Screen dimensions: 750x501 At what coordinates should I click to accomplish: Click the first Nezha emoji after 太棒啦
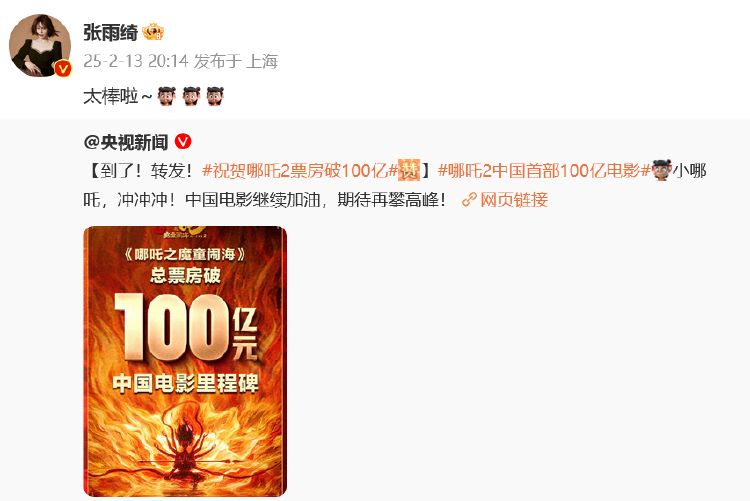click(166, 96)
